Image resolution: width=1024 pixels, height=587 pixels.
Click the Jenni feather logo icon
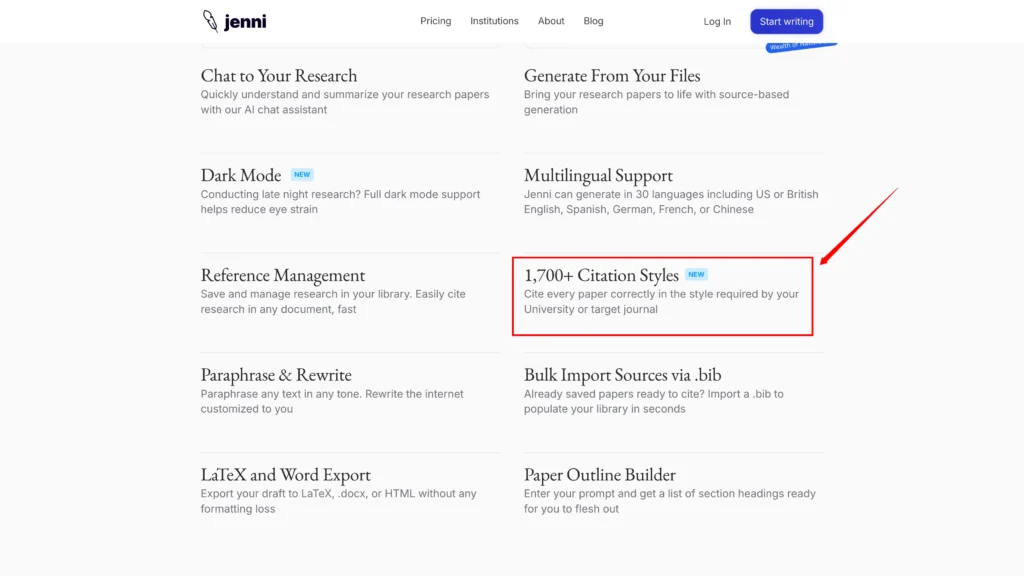tap(210, 21)
